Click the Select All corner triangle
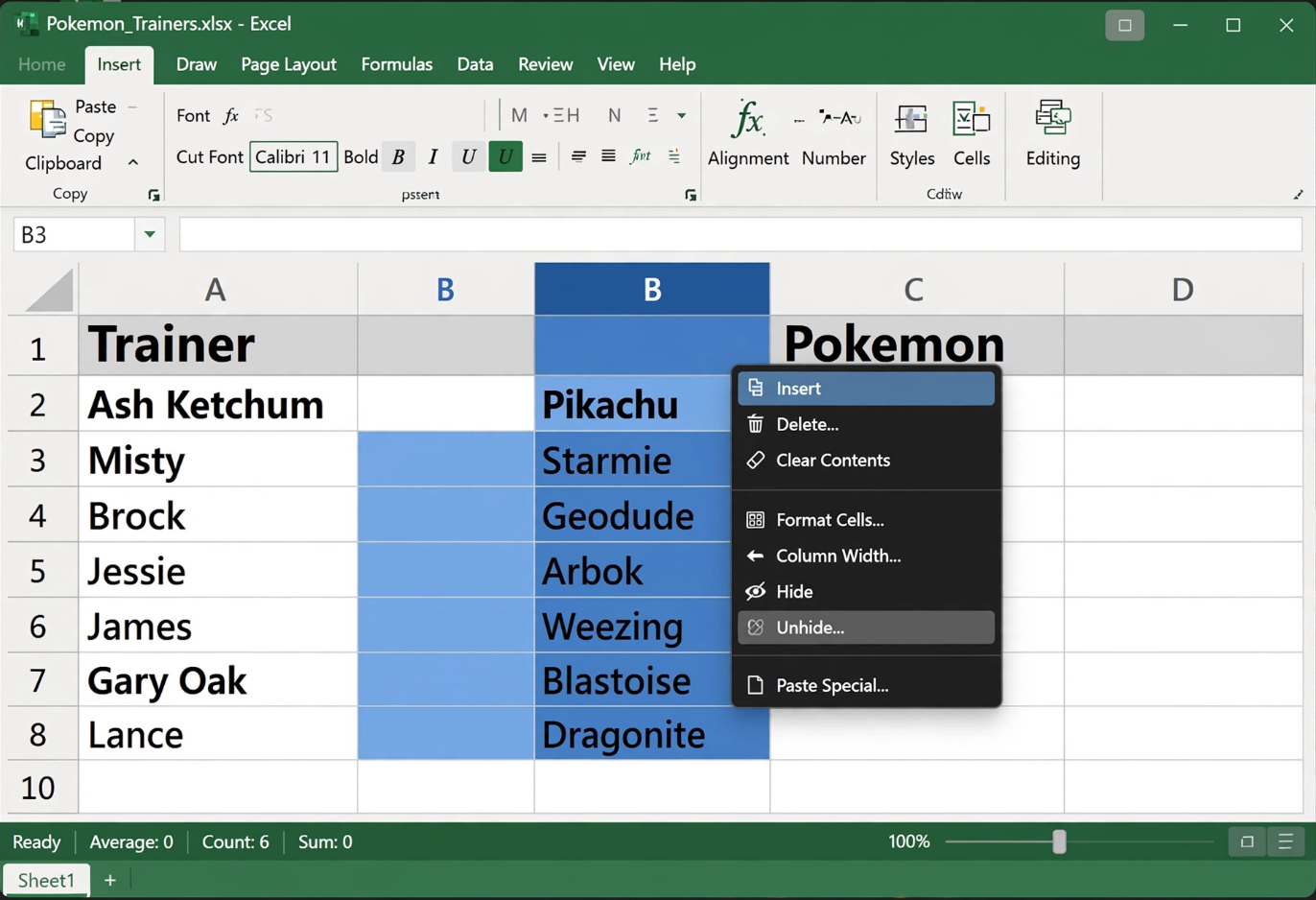 [x=50, y=290]
